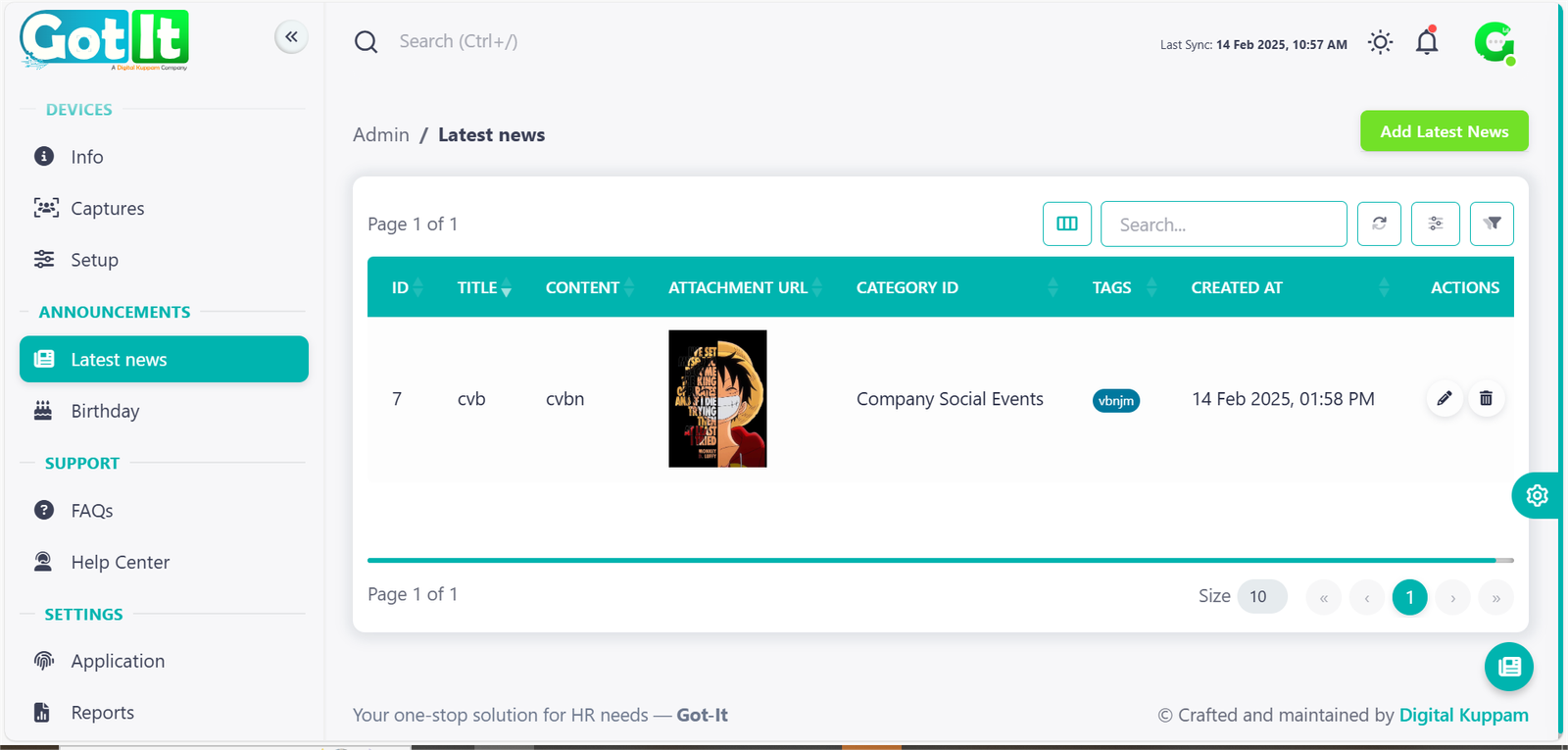Edit news item 7 with pencil icon
The width and height of the screenshot is (1568, 750).
coord(1445,398)
